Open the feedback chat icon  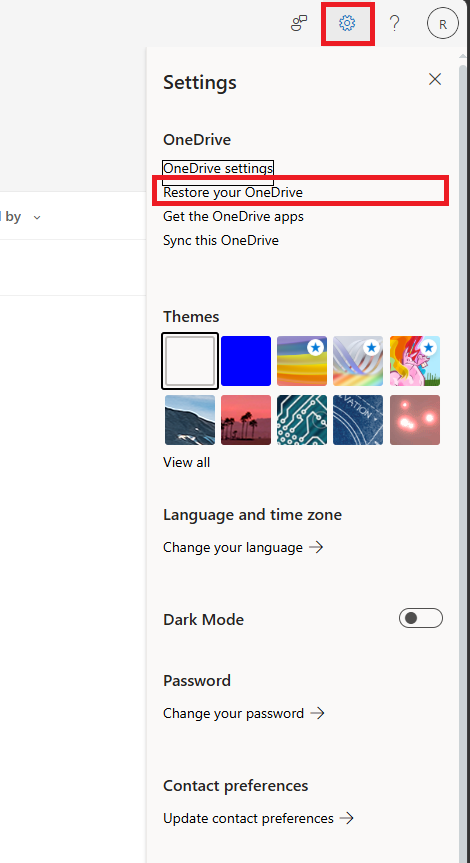click(x=299, y=23)
